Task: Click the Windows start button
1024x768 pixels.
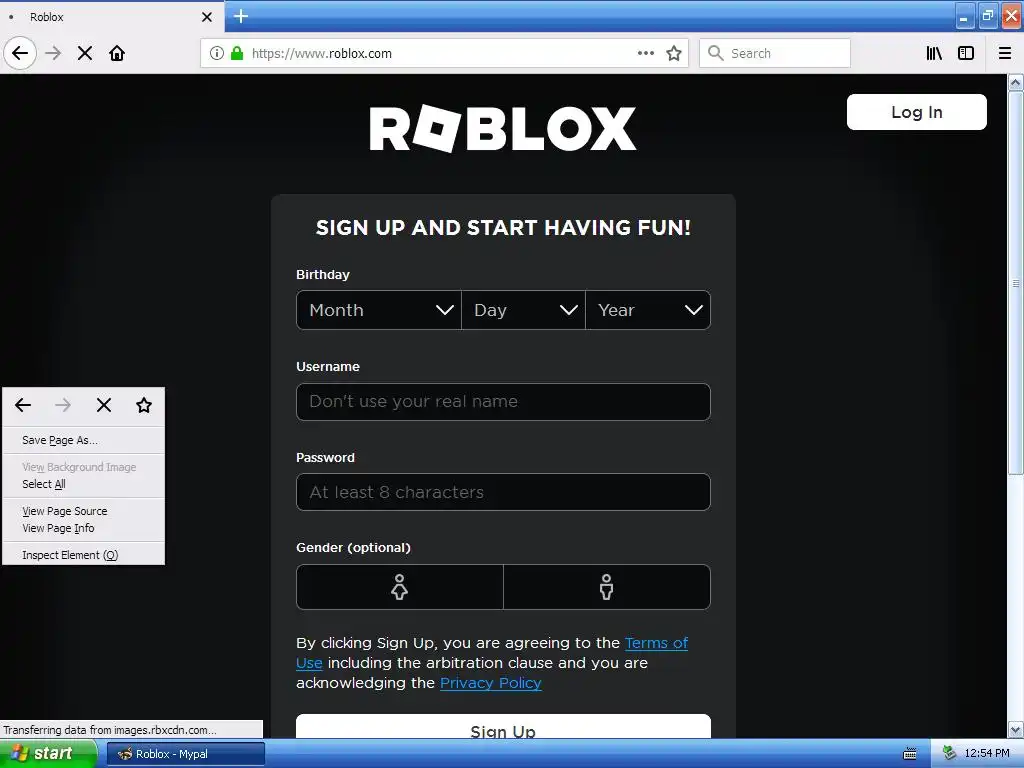Action: [48, 754]
